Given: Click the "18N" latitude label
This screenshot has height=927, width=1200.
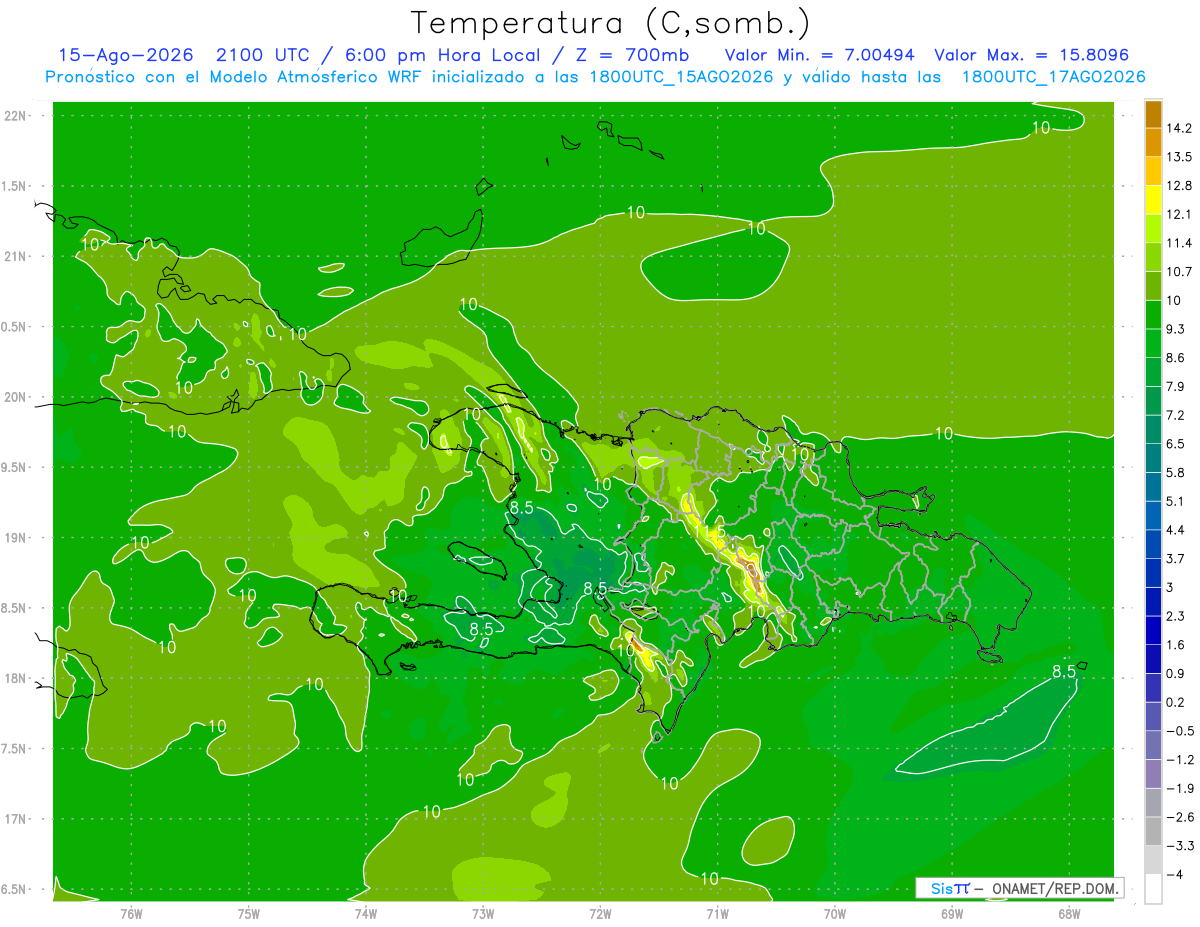Looking at the screenshot, I should (x=15, y=679).
